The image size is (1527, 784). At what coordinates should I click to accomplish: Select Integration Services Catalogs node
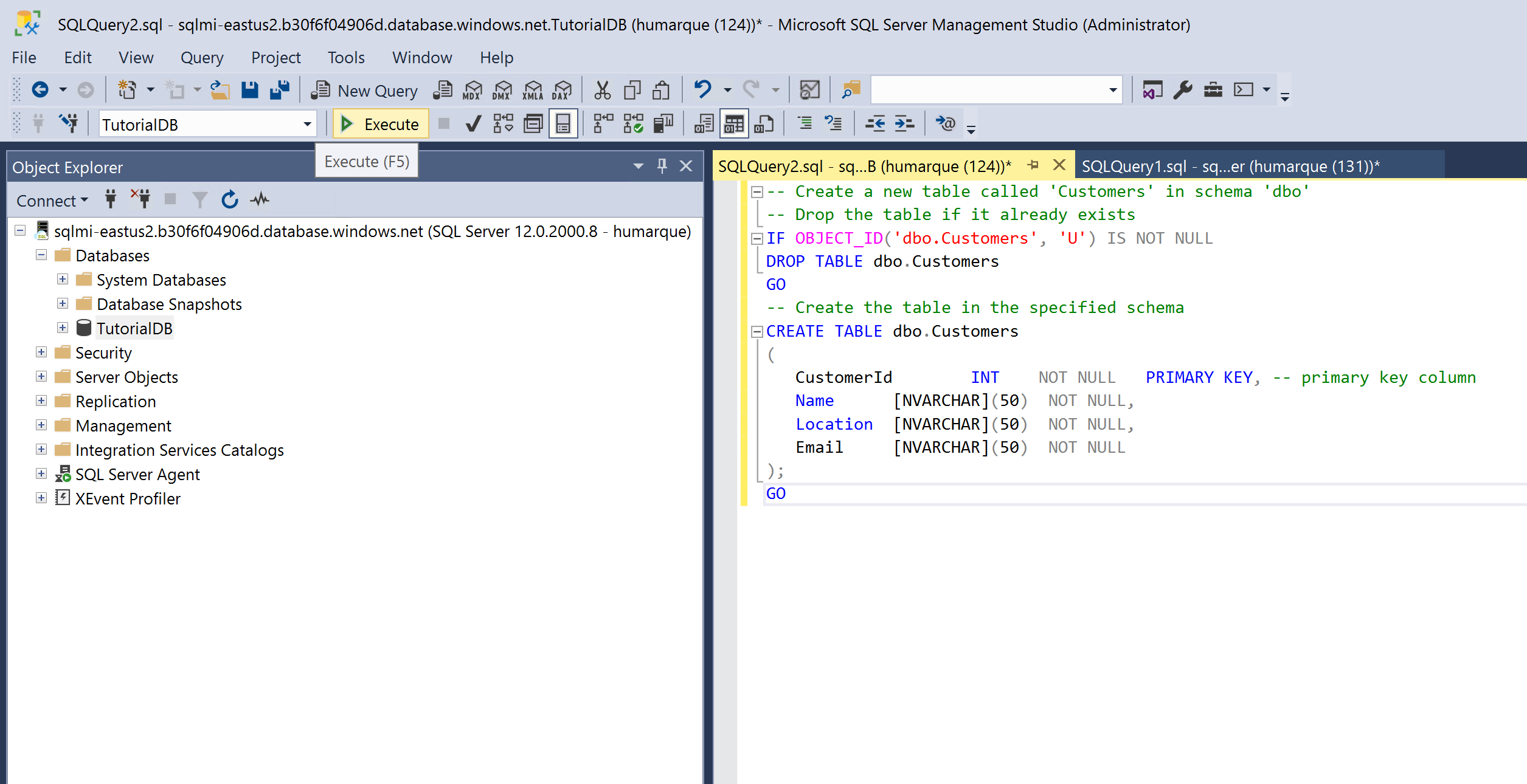pyautogui.click(x=179, y=450)
